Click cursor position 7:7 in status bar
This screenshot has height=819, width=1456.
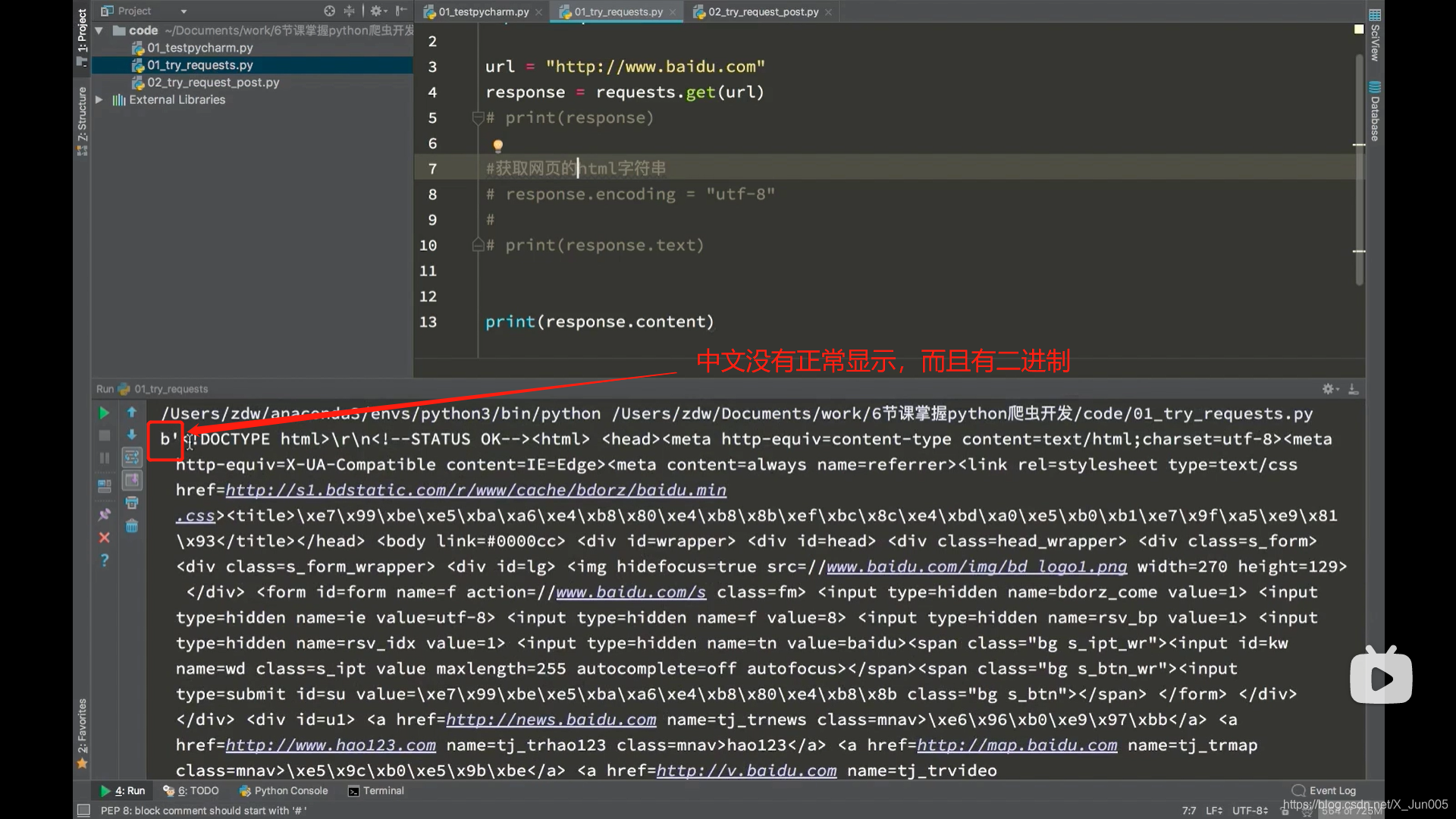point(1189,811)
